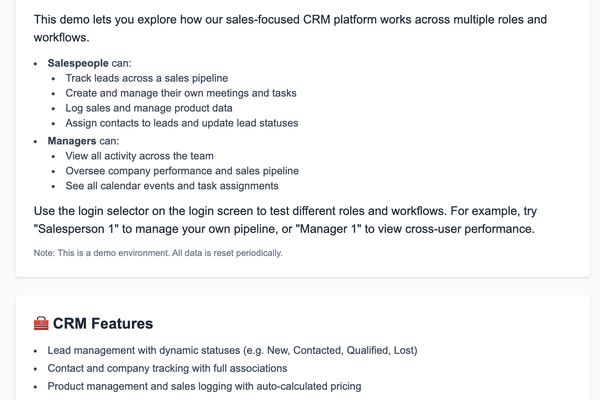Click the CRM Features heading
Image resolution: width=600 pixels, height=400 pixels.
click(x=102, y=323)
